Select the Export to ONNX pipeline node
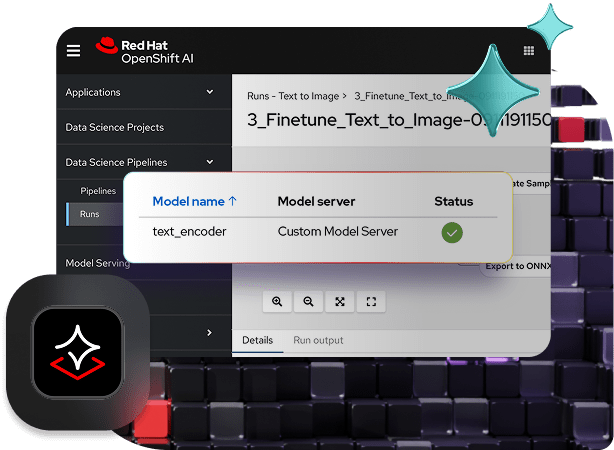 coord(516,266)
